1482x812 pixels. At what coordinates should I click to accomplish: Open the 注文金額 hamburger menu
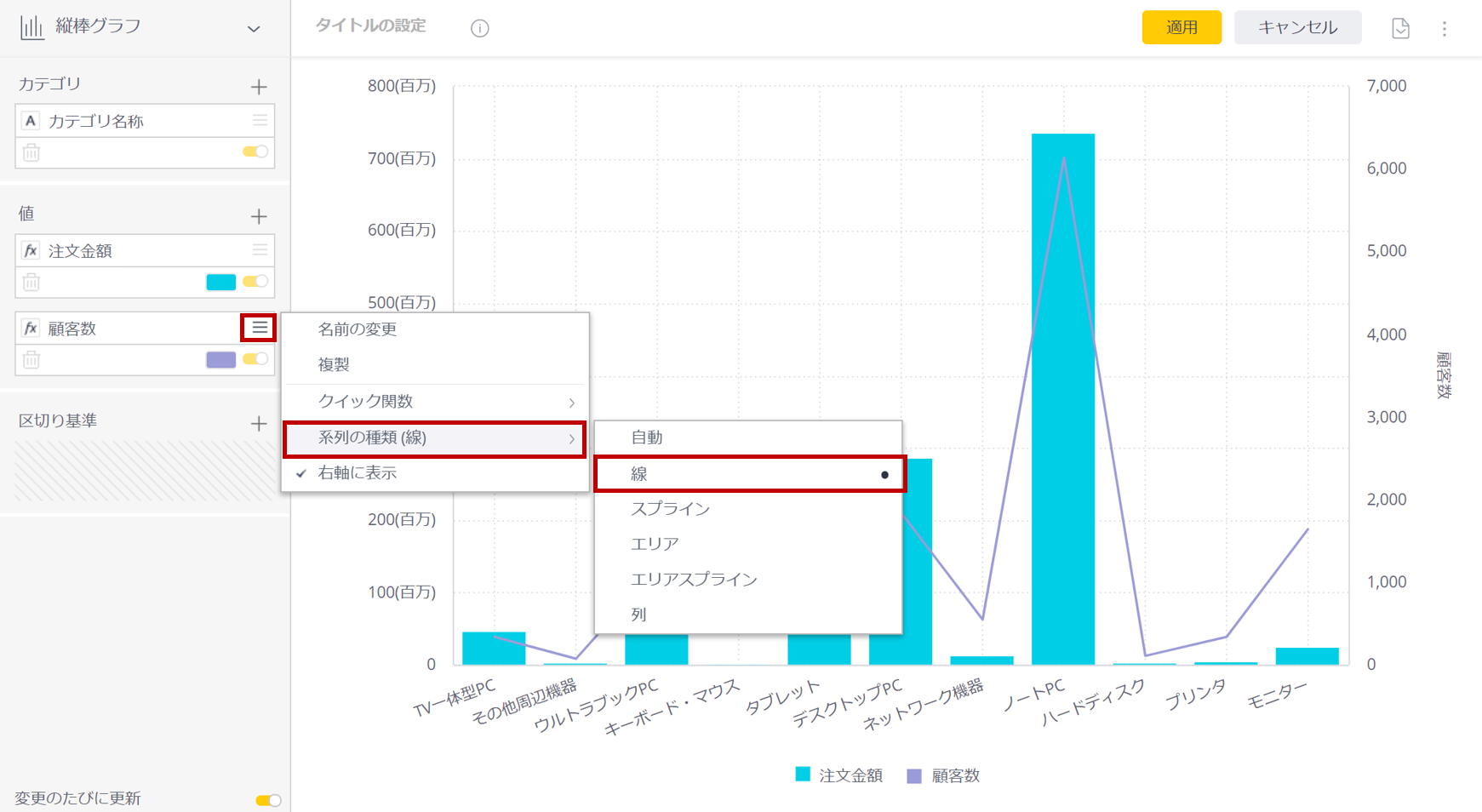tap(260, 249)
